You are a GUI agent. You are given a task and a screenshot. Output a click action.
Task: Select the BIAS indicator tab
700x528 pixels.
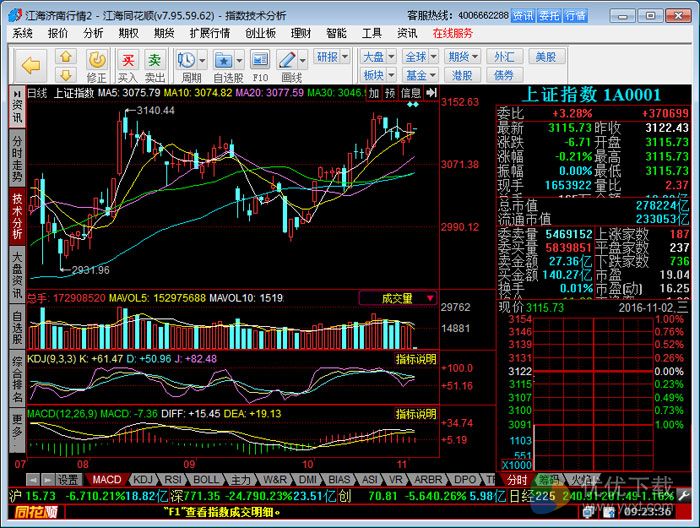click(339, 480)
